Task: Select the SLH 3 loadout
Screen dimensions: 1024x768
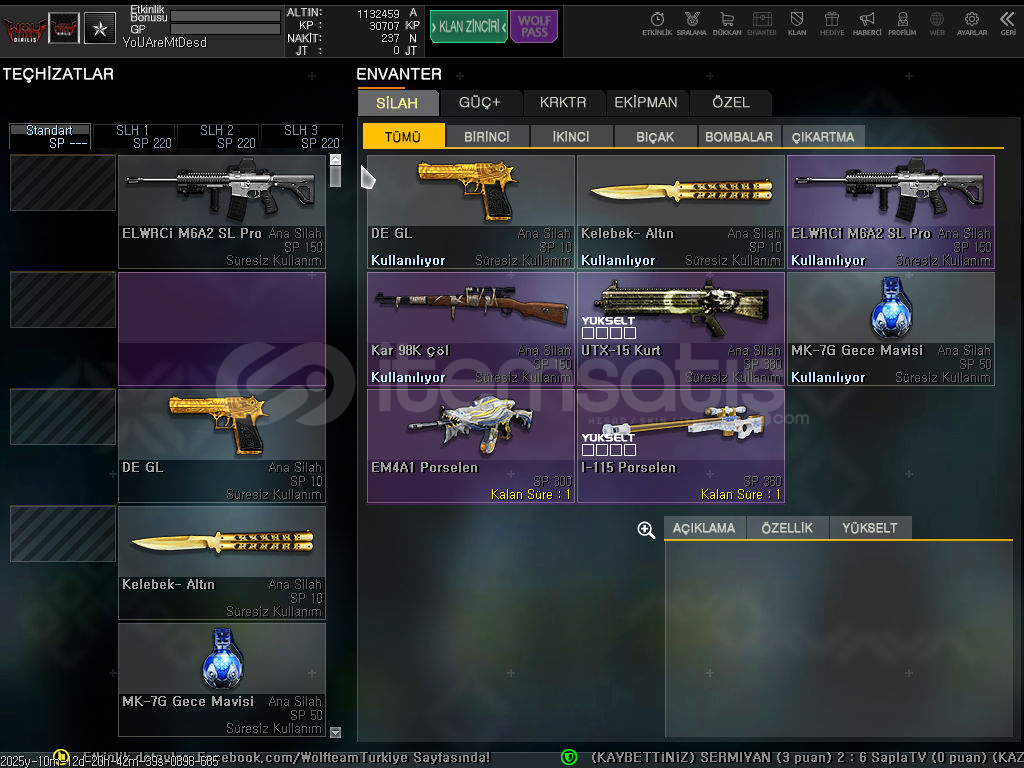Action: [302, 136]
